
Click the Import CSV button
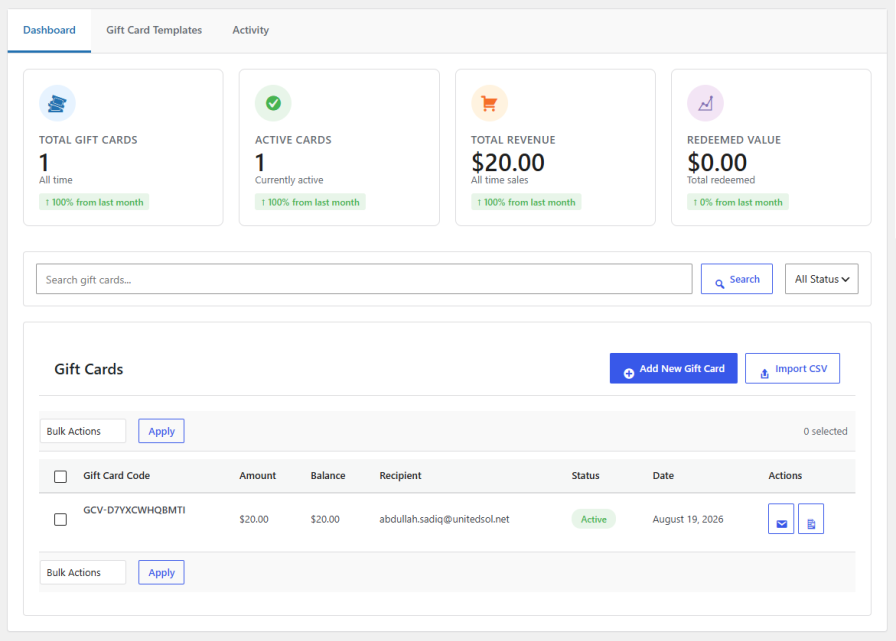(792, 368)
